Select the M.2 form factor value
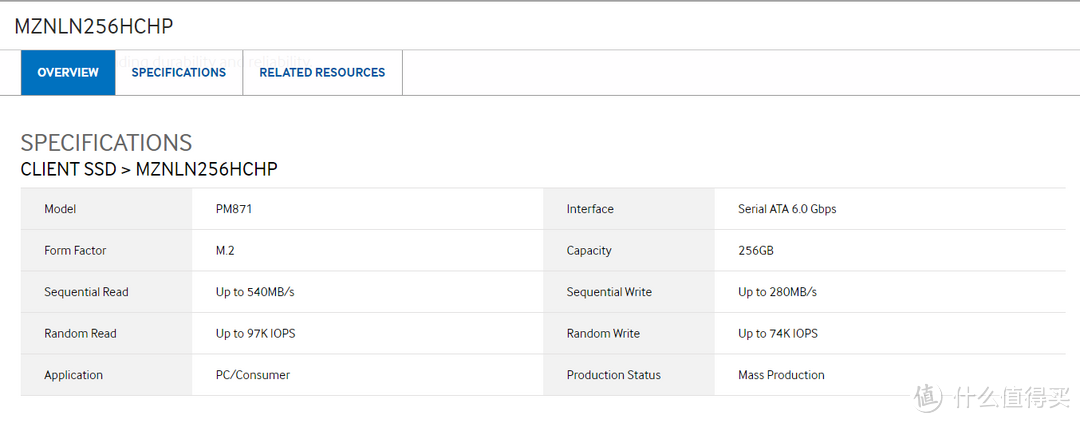The width and height of the screenshot is (1080, 423). [225, 251]
